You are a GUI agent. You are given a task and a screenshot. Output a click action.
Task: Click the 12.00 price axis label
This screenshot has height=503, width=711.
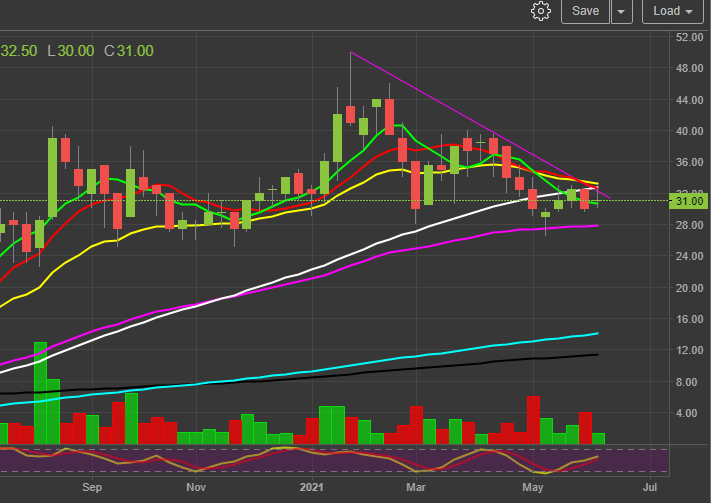pyautogui.click(x=689, y=351)
